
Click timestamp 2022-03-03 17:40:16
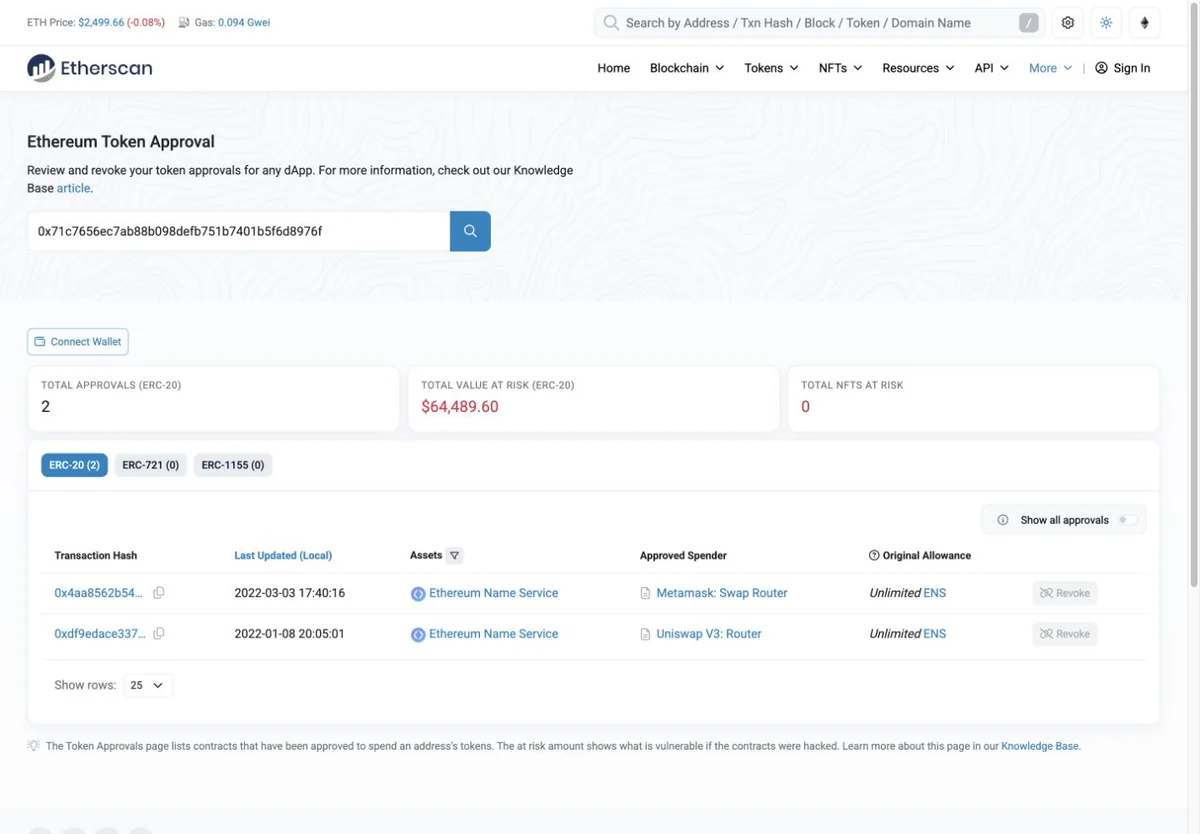pos(290,593)
